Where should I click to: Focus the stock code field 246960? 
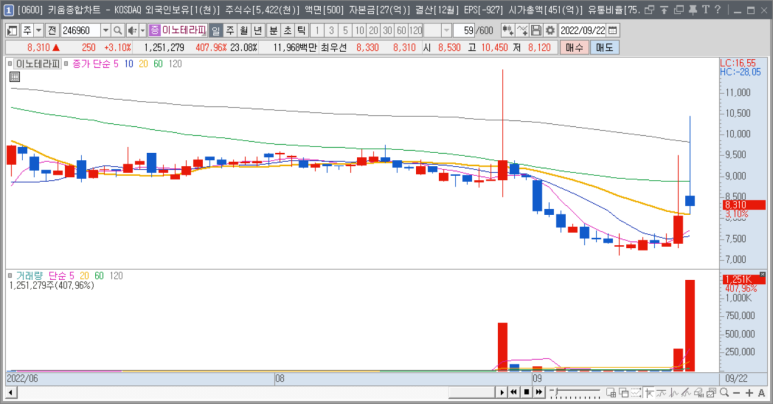pyautogui.click(x=80, y=31)
